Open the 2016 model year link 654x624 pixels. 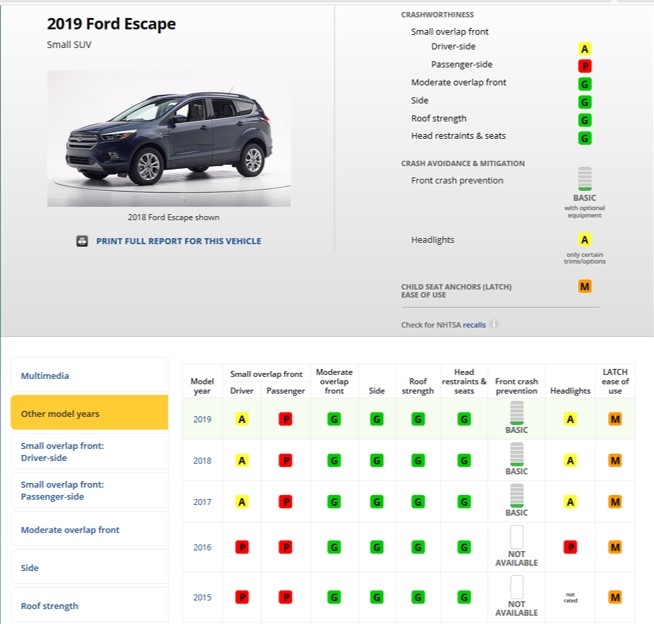202,547
